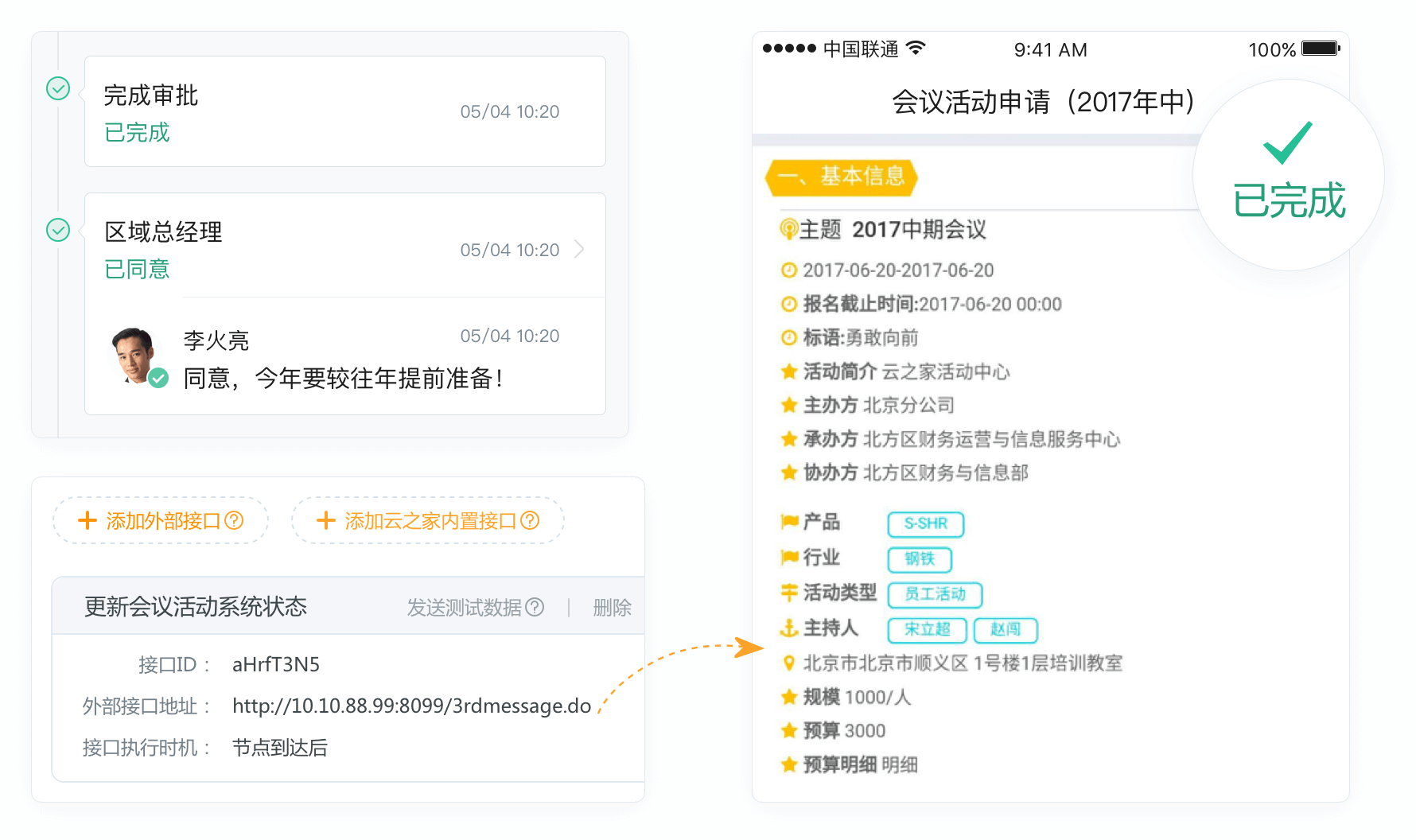Click the 发送测试数据 link

(x=464, y=608)
